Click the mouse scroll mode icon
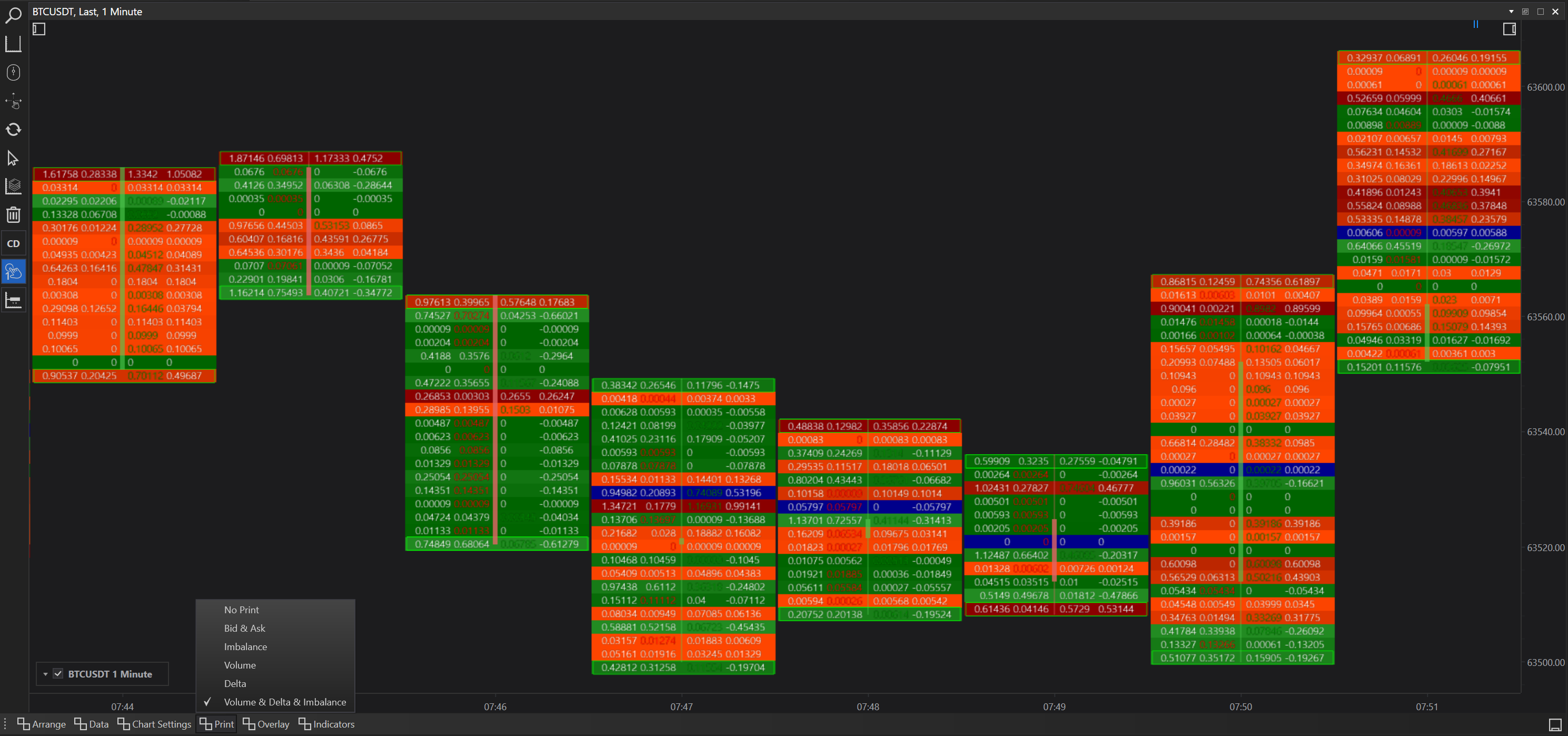This screenshot has height=736, width=1568. point(13,73)
